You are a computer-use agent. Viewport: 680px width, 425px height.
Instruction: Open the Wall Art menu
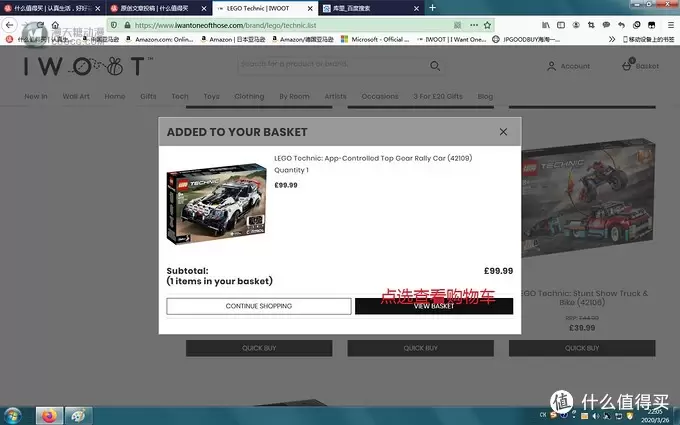click(76, 96)
